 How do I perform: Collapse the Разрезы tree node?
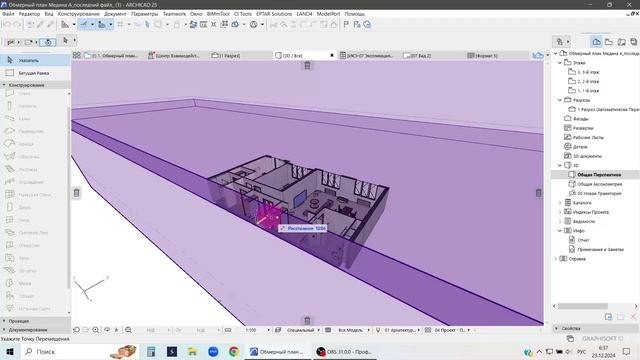[560, 100]
